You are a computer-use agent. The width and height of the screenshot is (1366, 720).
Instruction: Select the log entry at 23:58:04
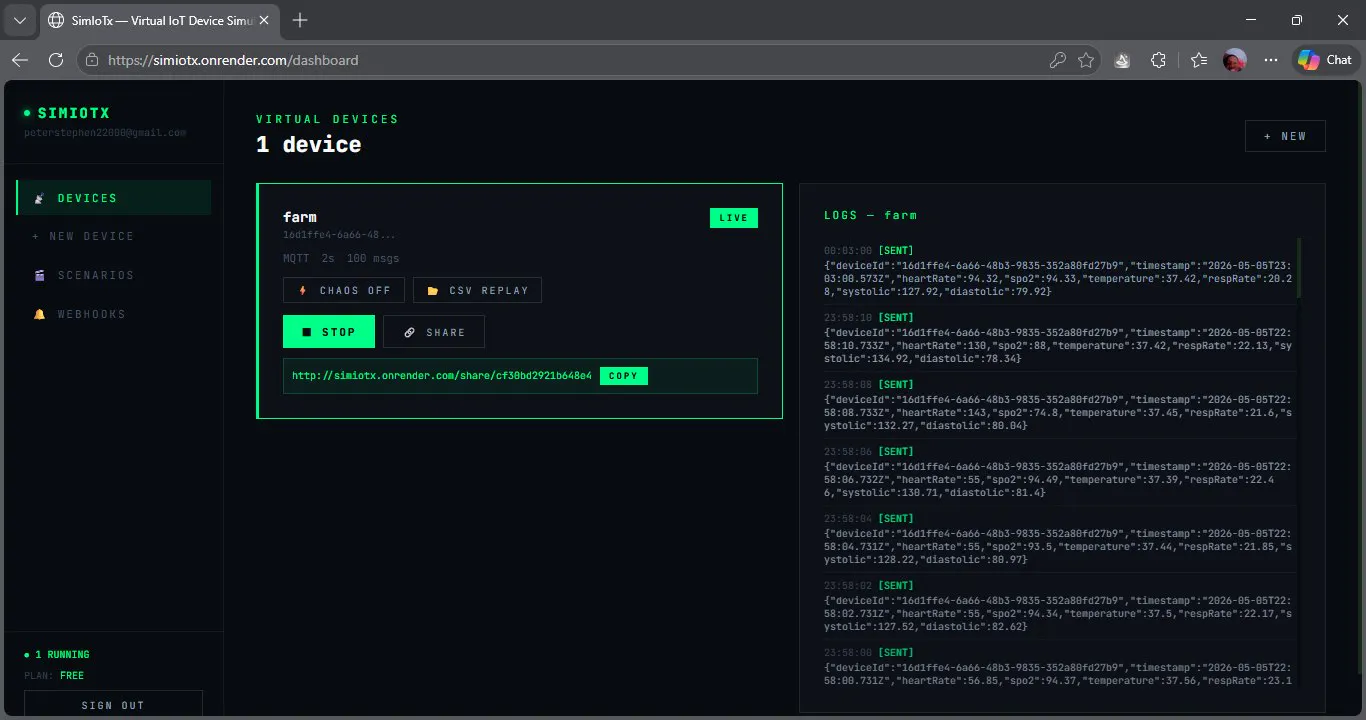tap(1058, 539)
